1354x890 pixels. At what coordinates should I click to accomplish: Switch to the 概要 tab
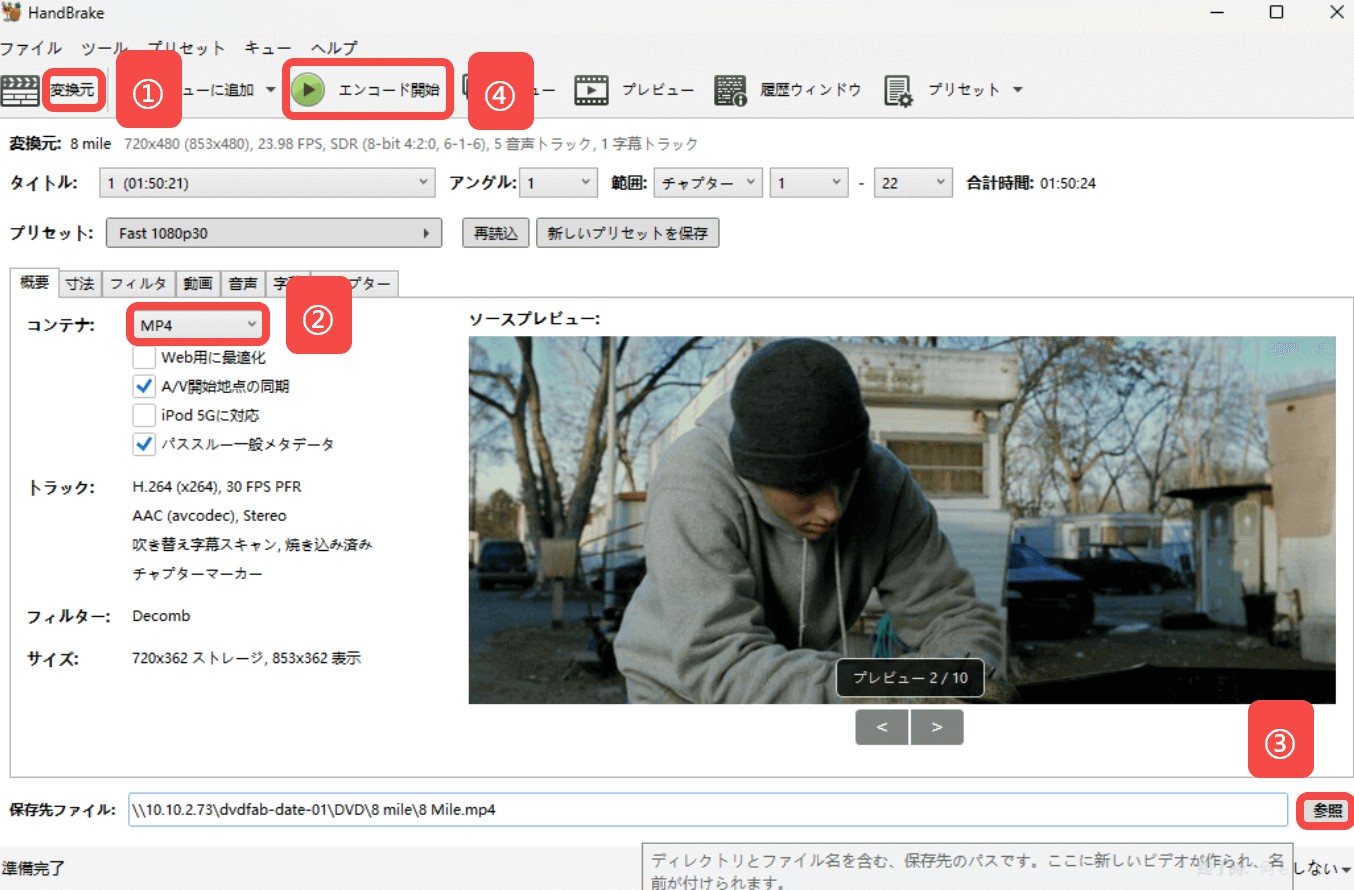pyautogui.click(x=34, y=283)
